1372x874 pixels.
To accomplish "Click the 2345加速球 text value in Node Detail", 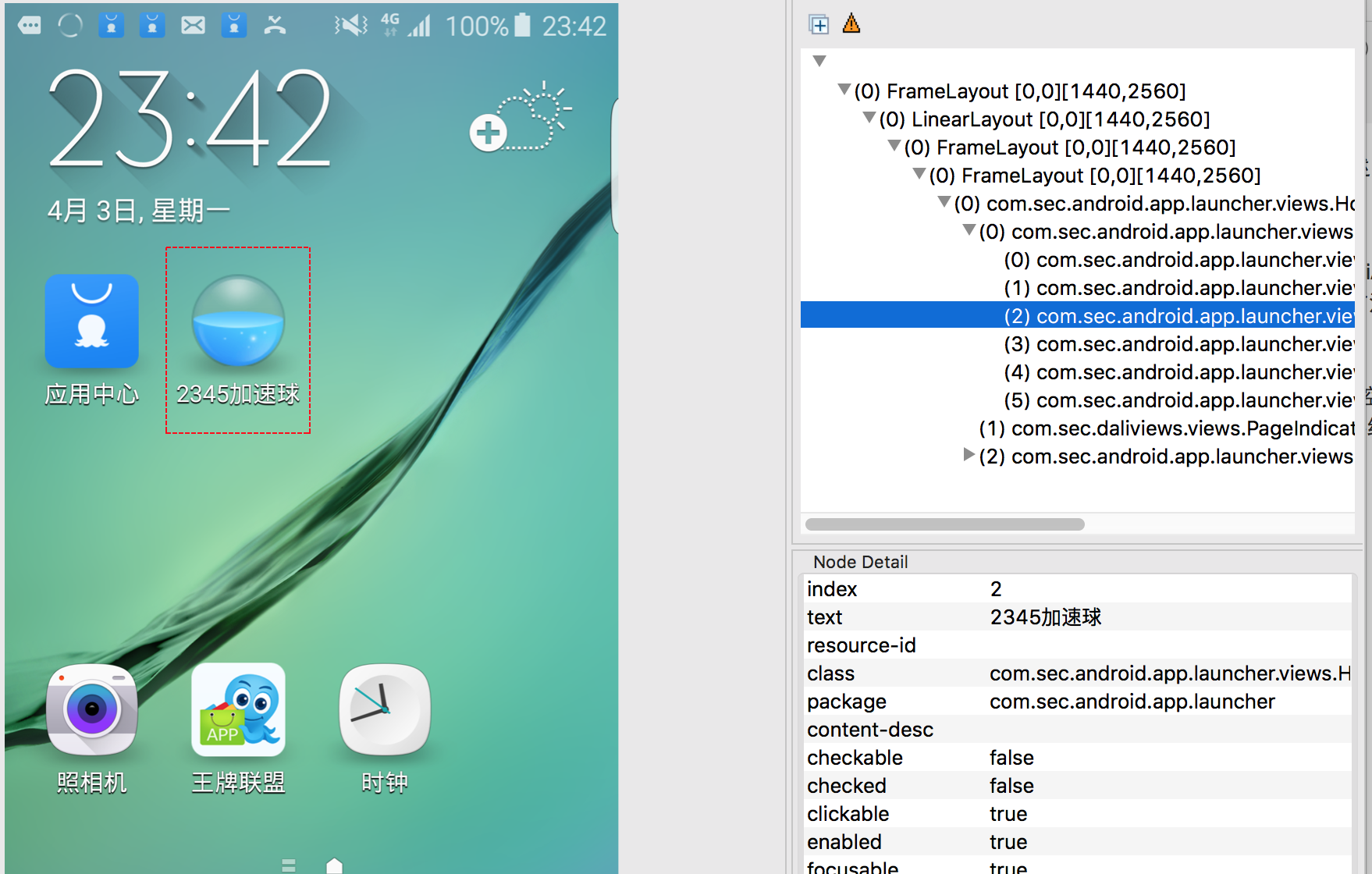I will click(1046, 616).
